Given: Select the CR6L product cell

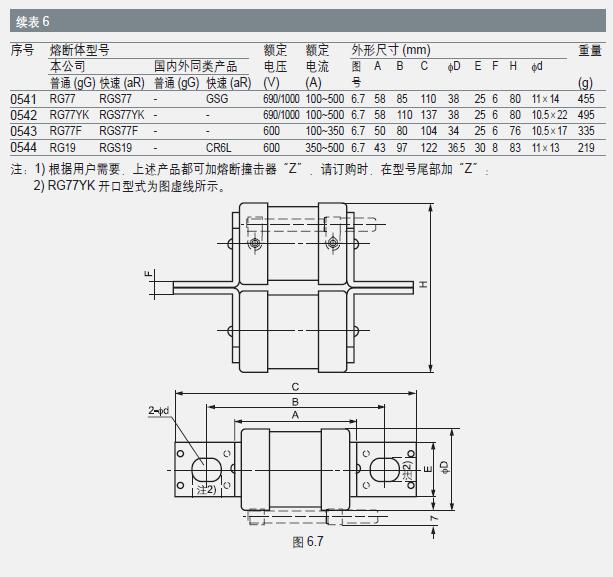Looking at the screenshot, I should pyautogui.click(x=218, y=147).
